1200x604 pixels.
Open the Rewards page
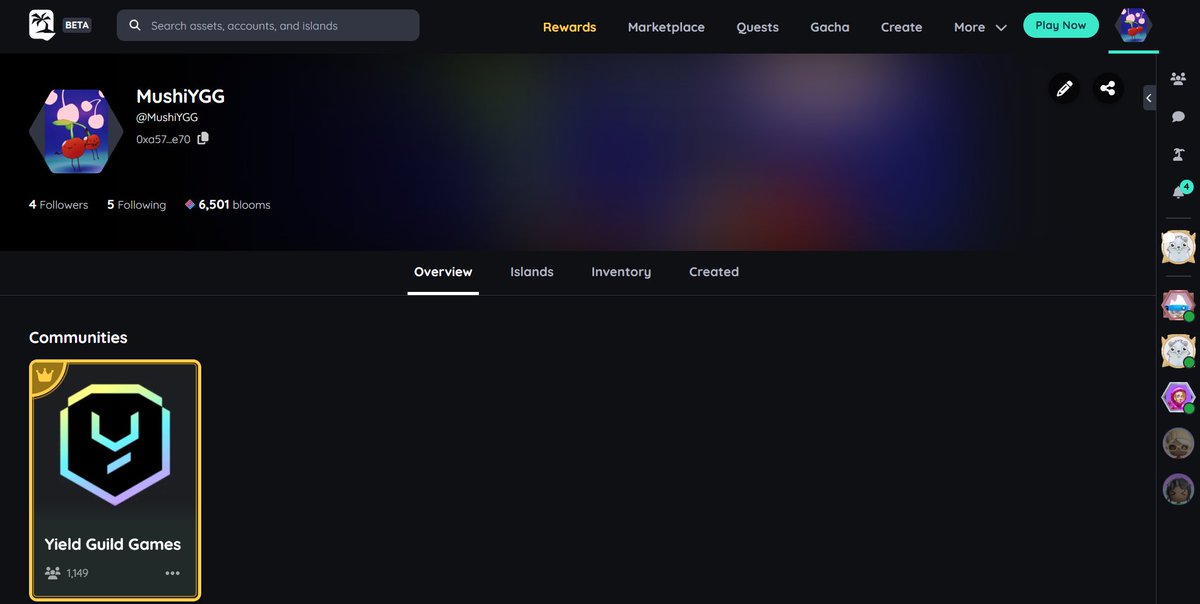click(x=569, y=27)
